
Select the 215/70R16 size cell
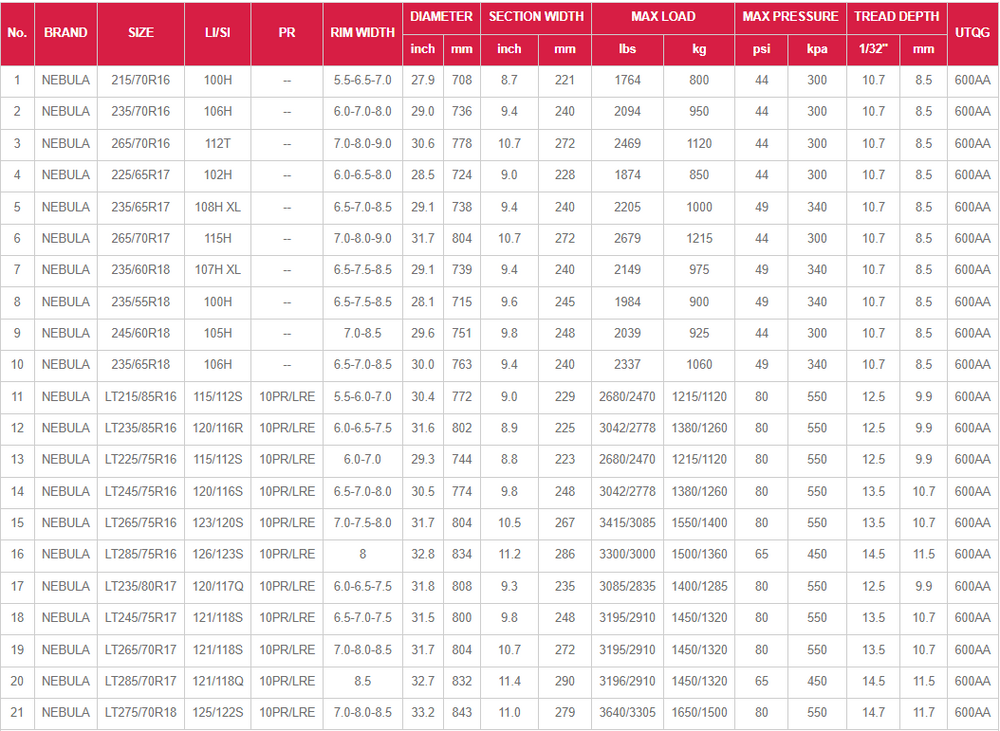[141, 80]
